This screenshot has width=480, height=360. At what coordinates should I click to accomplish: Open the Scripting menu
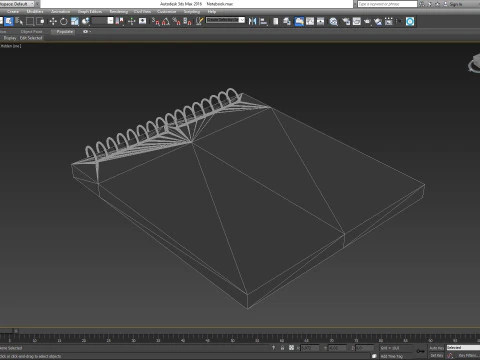tap(192, 11)
